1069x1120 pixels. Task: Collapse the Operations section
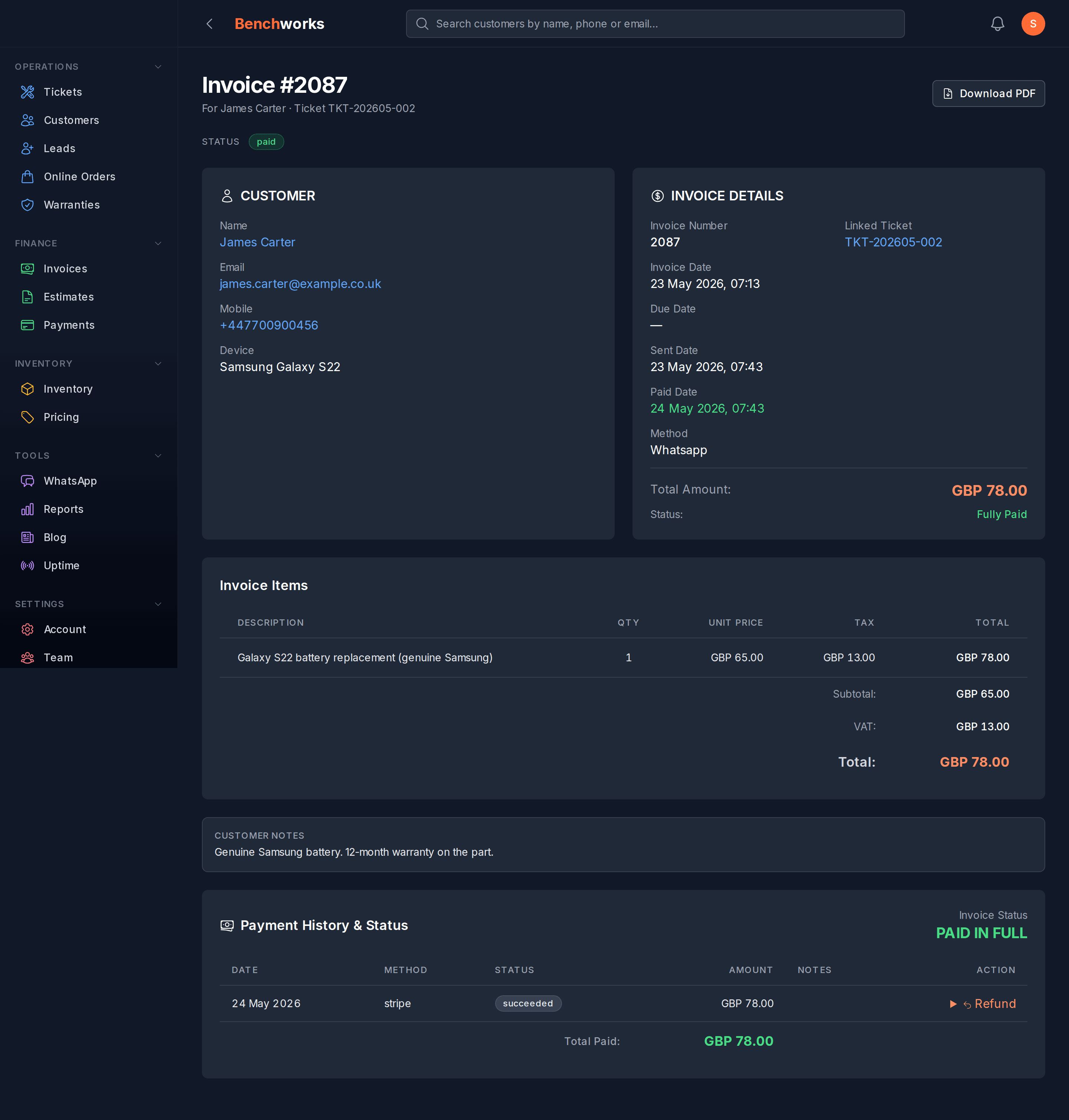(158, 67)
